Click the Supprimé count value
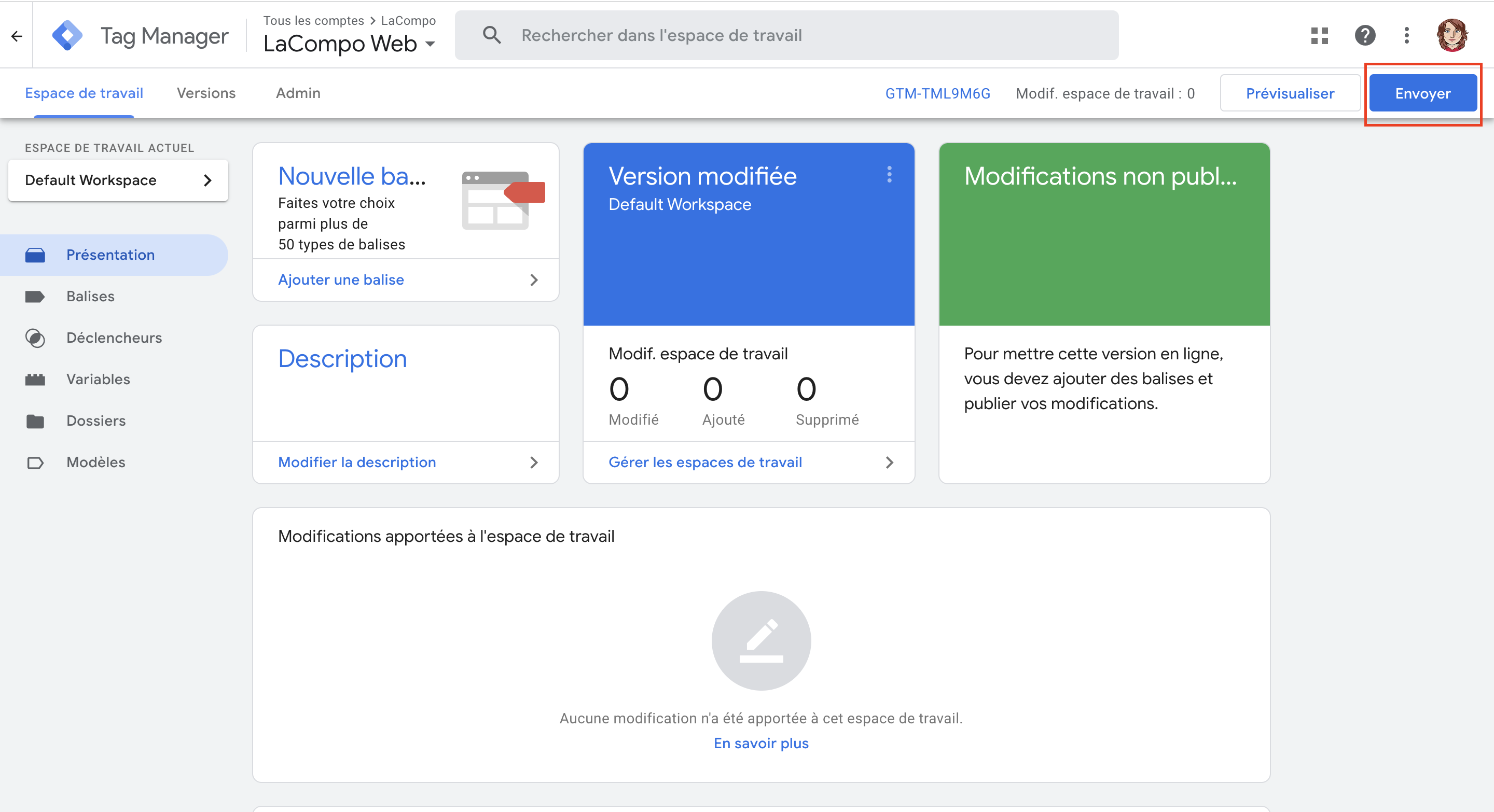 (806, 389)
